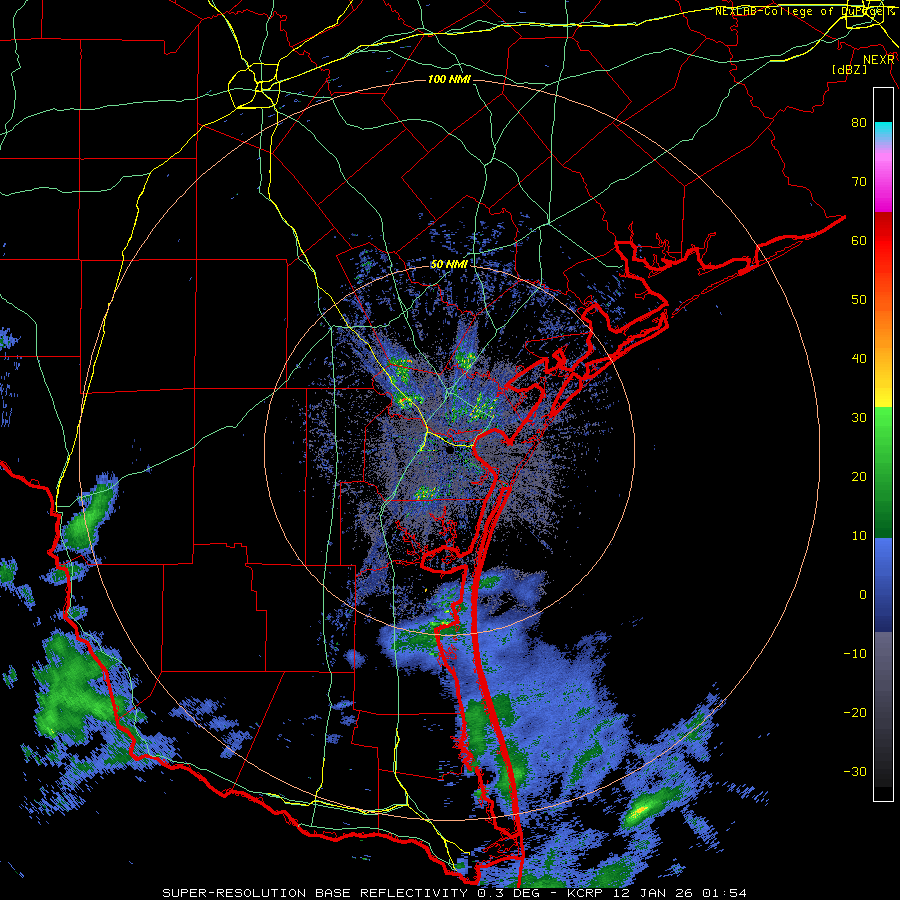Click the blue segment of the reflectivity color bar

pos(883,585)
